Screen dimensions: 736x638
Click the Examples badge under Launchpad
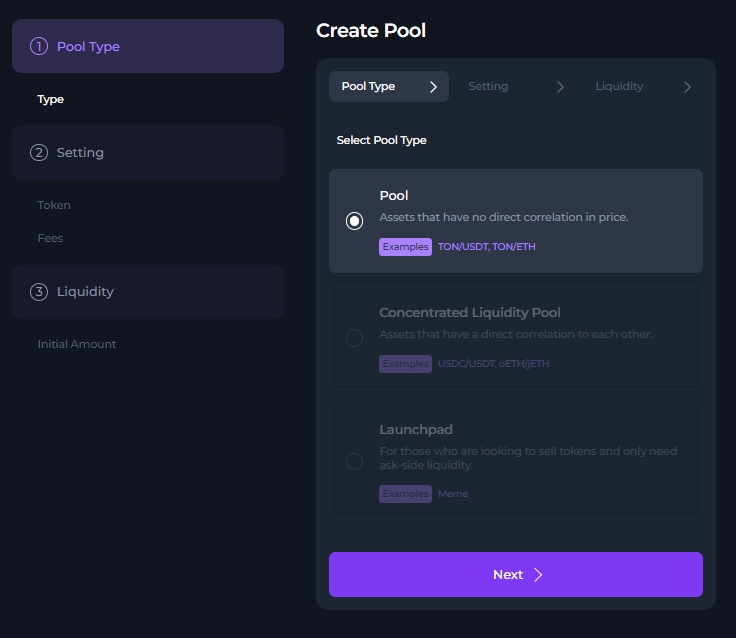(405, 494)
